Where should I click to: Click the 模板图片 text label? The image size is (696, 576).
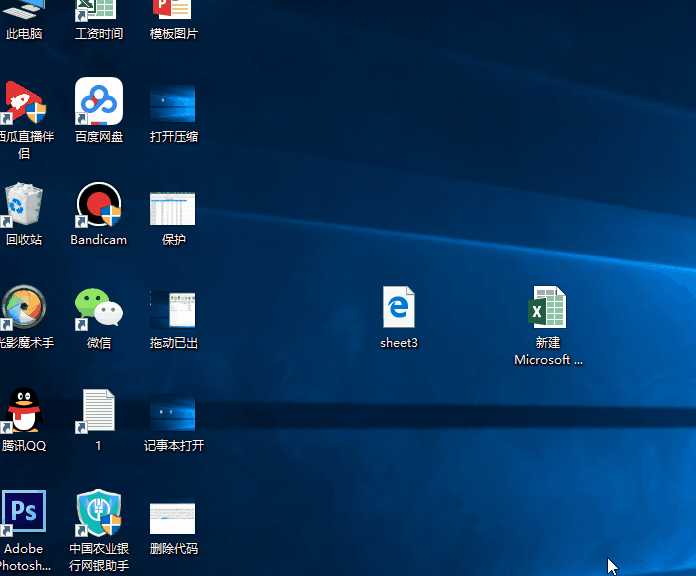174,34
